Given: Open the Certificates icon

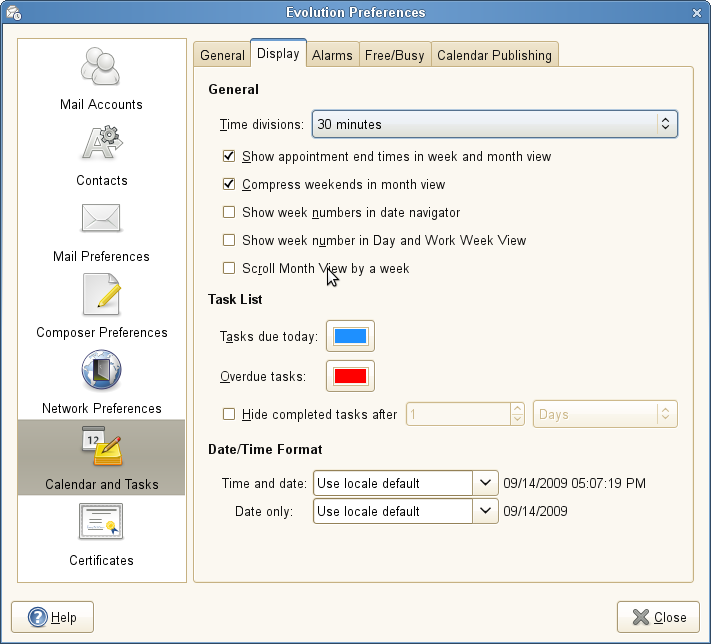Looking at the screenshot, I should 101,522.
